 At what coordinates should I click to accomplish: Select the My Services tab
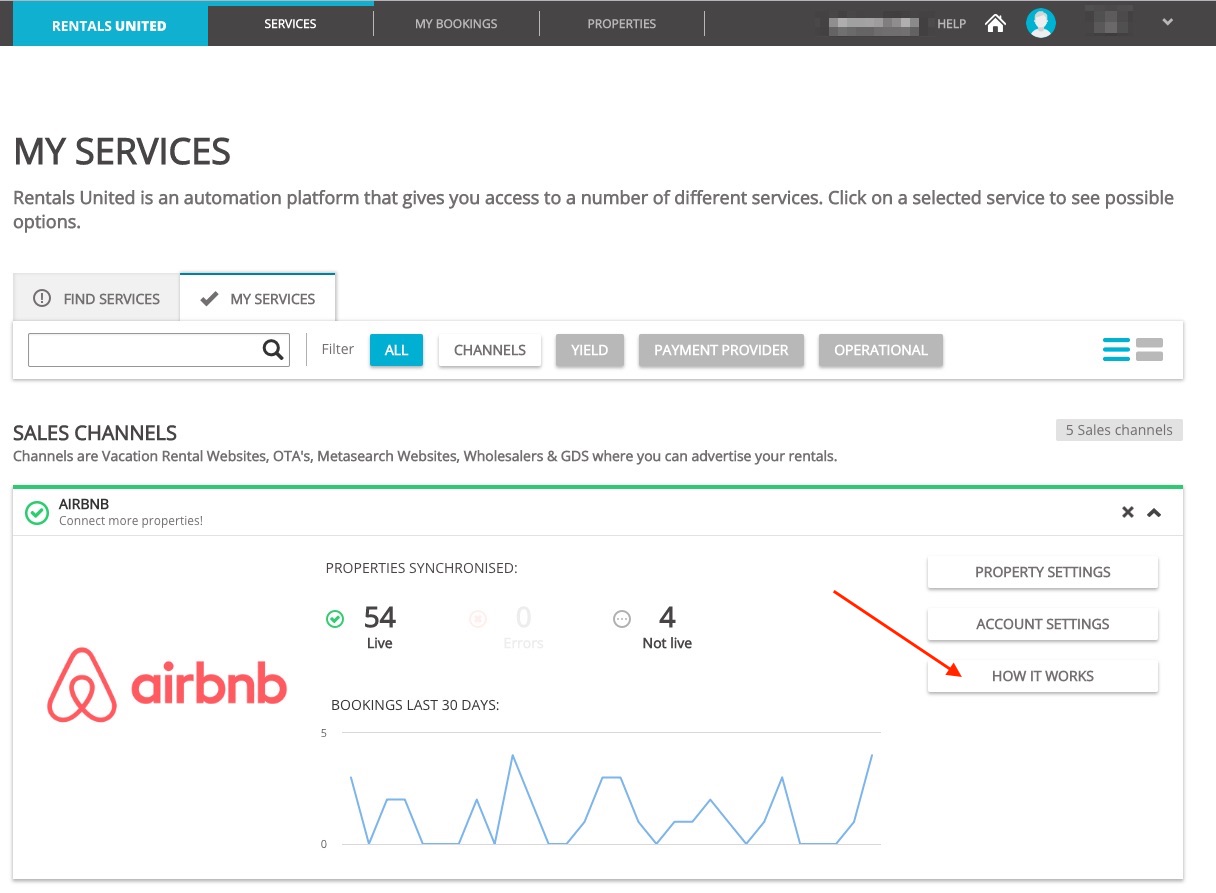click(258, 298)
